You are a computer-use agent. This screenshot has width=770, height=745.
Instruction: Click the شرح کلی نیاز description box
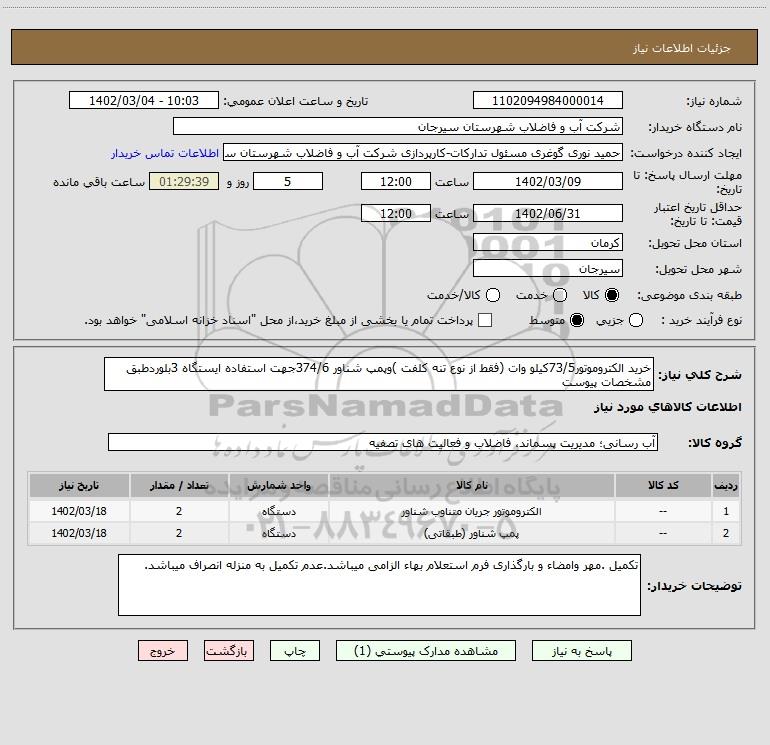click(x=379, y=374)
